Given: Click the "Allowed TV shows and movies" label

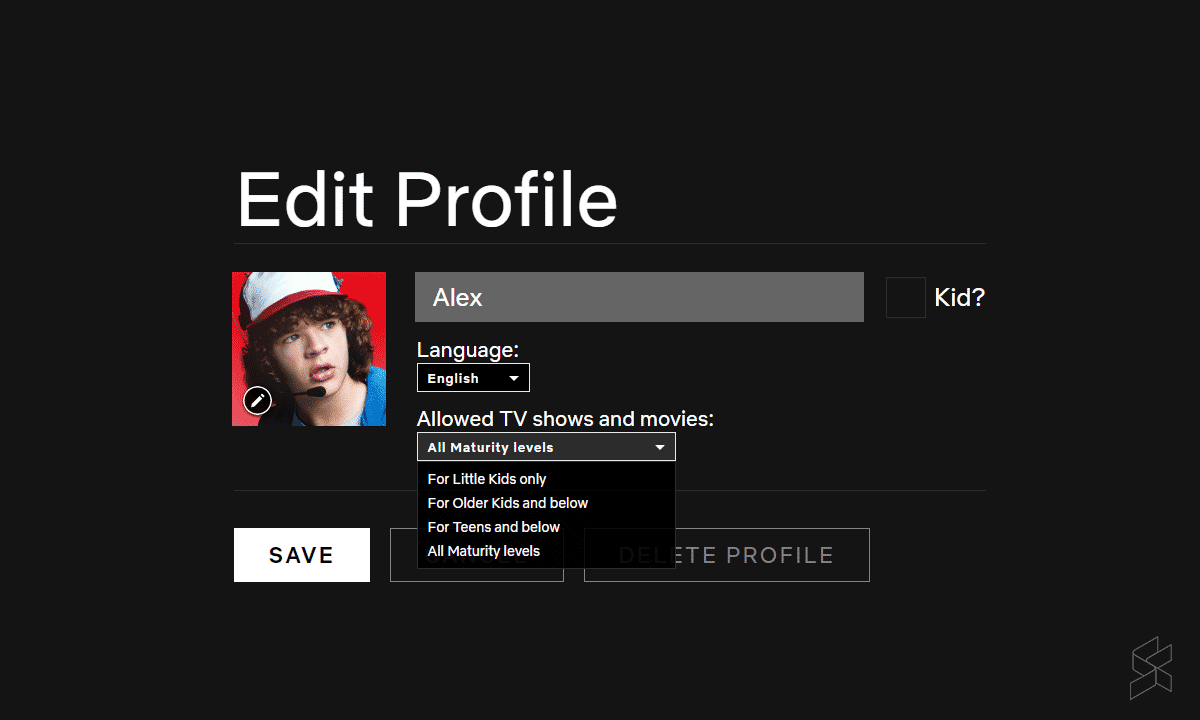Looking at the screenshot, I should [x=565, y=419].
